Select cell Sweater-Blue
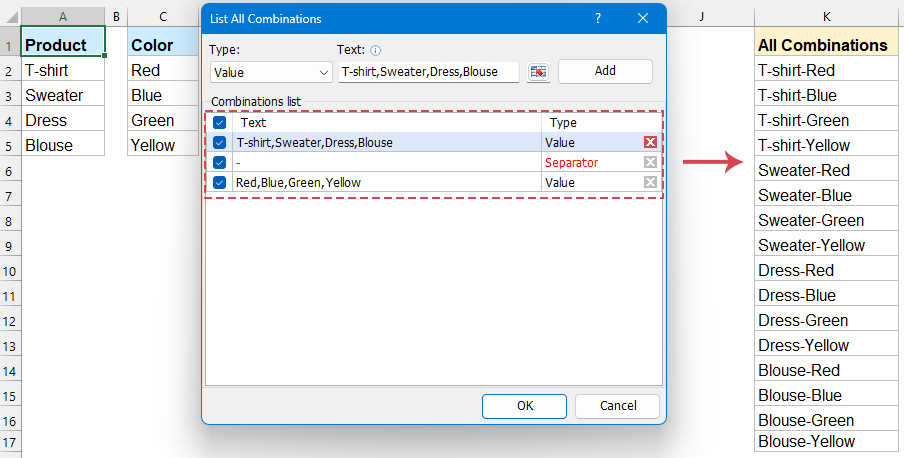The image size is (904, 458). tap(826, 195)
